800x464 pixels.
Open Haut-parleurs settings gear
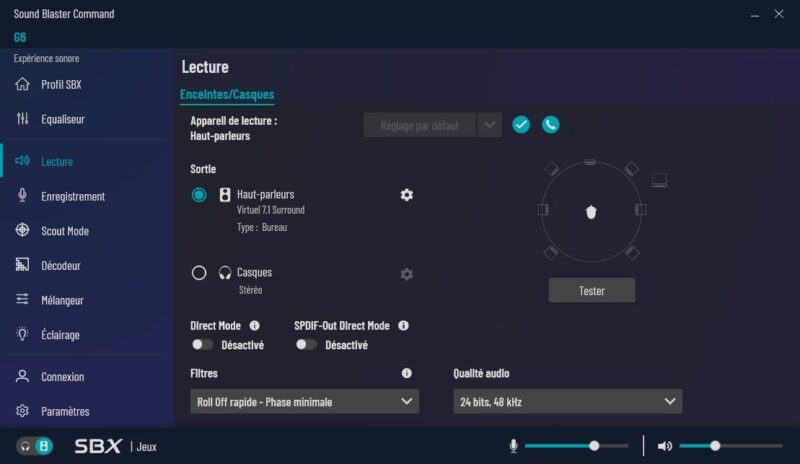407,195
